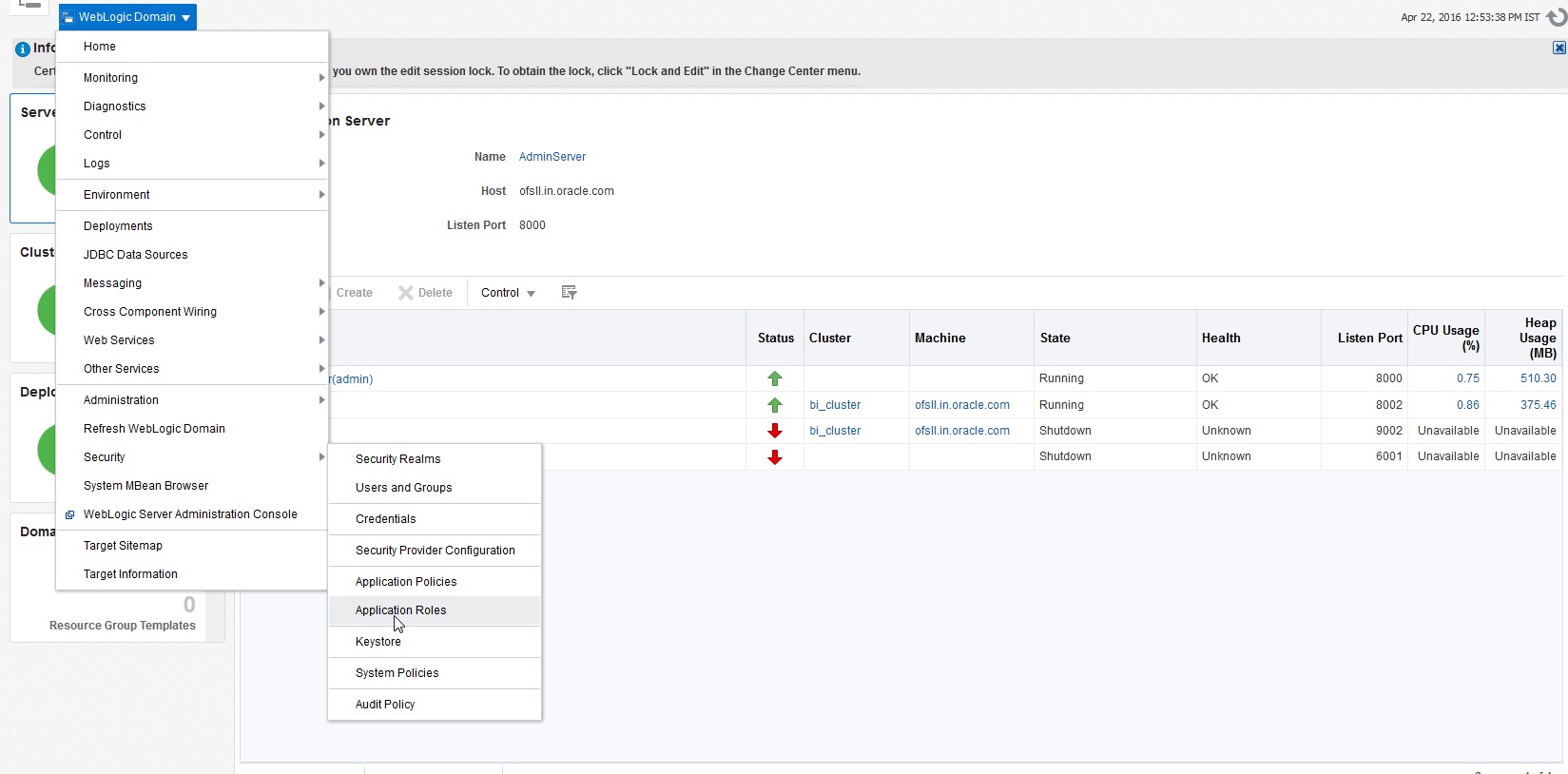Click the green up-arrow status for the AdminServer row

pos(775,378)
